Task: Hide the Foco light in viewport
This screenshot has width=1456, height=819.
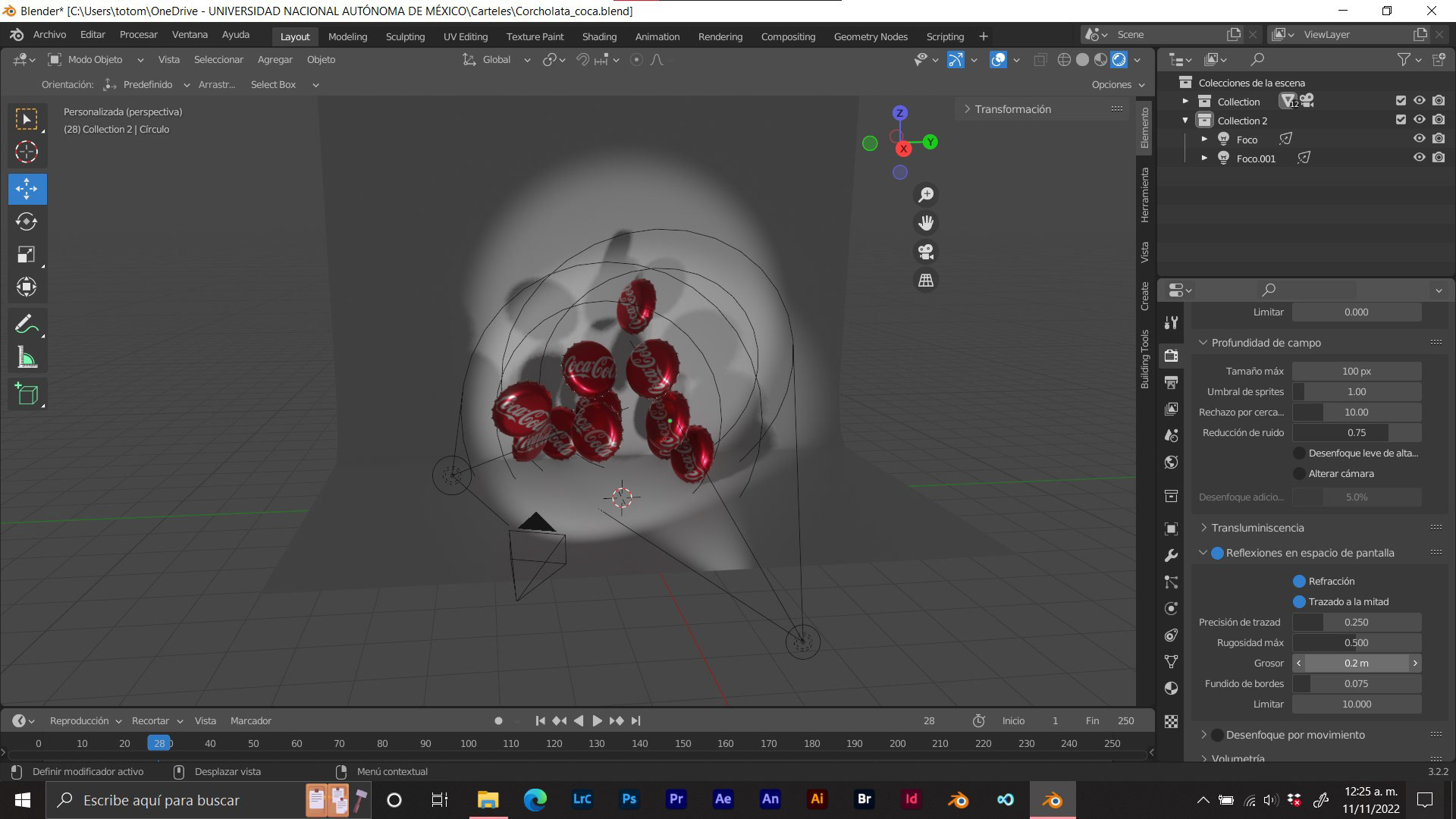Action: [x=1419, y=139]
